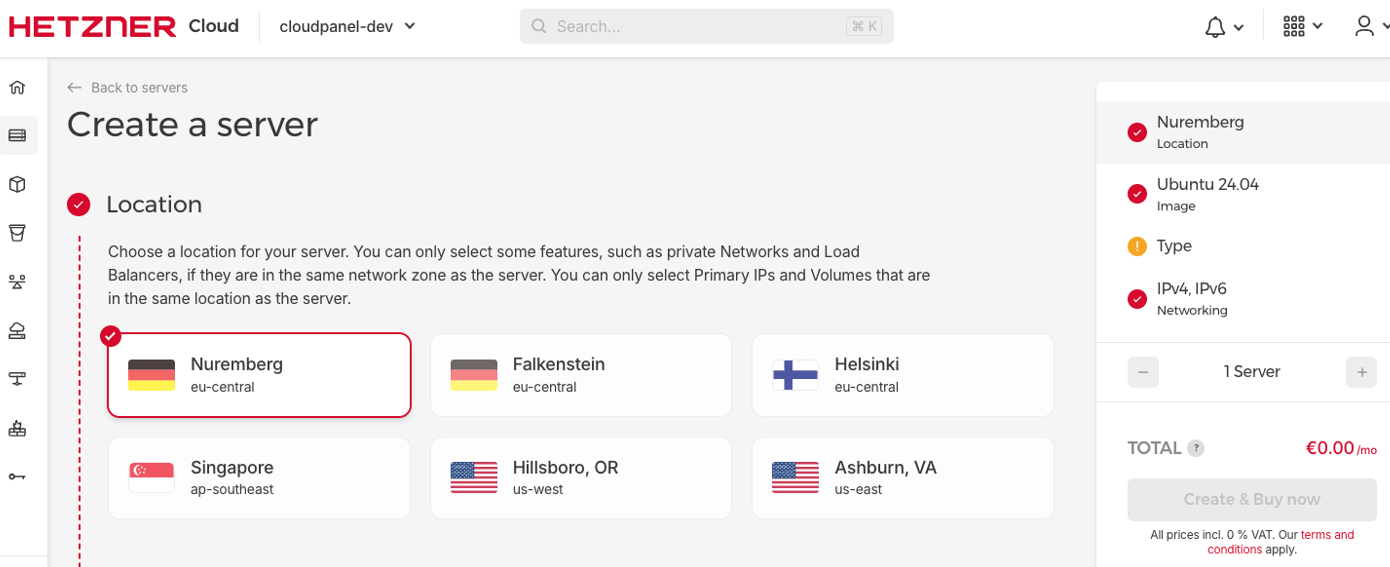
Task: Click the Servers icon in sidebar
Action: coord(17,135)
